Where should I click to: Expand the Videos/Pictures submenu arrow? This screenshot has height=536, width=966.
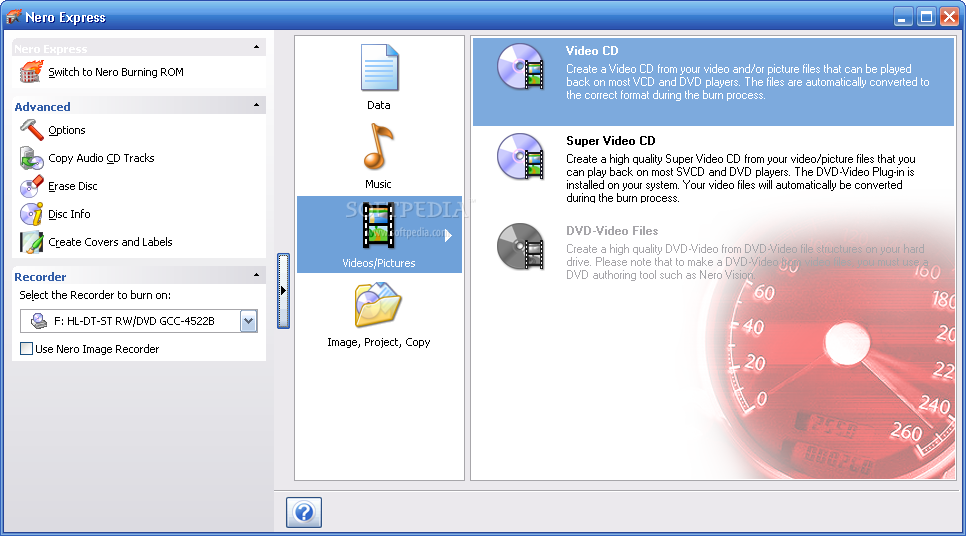click(x=448, y=235)
